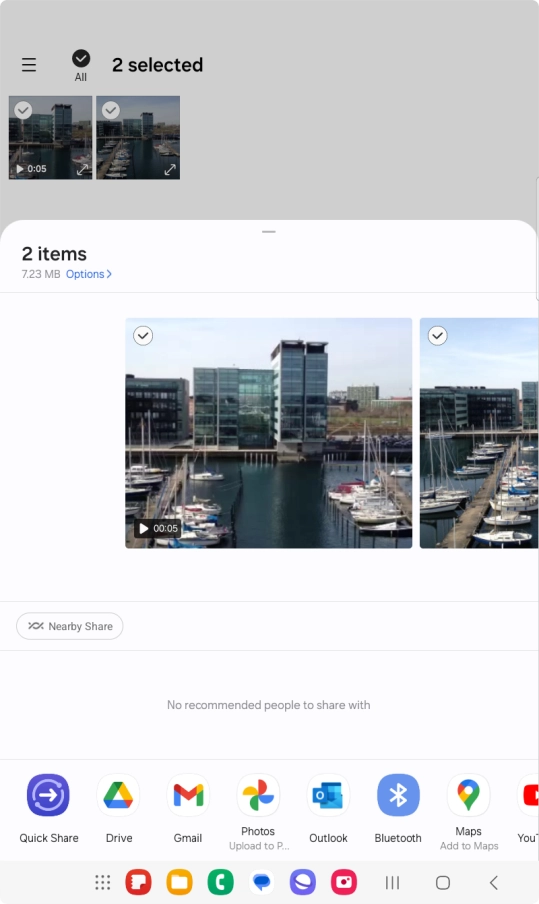
Task: Uncheck the second photo preview
Action: click(438, 336)
